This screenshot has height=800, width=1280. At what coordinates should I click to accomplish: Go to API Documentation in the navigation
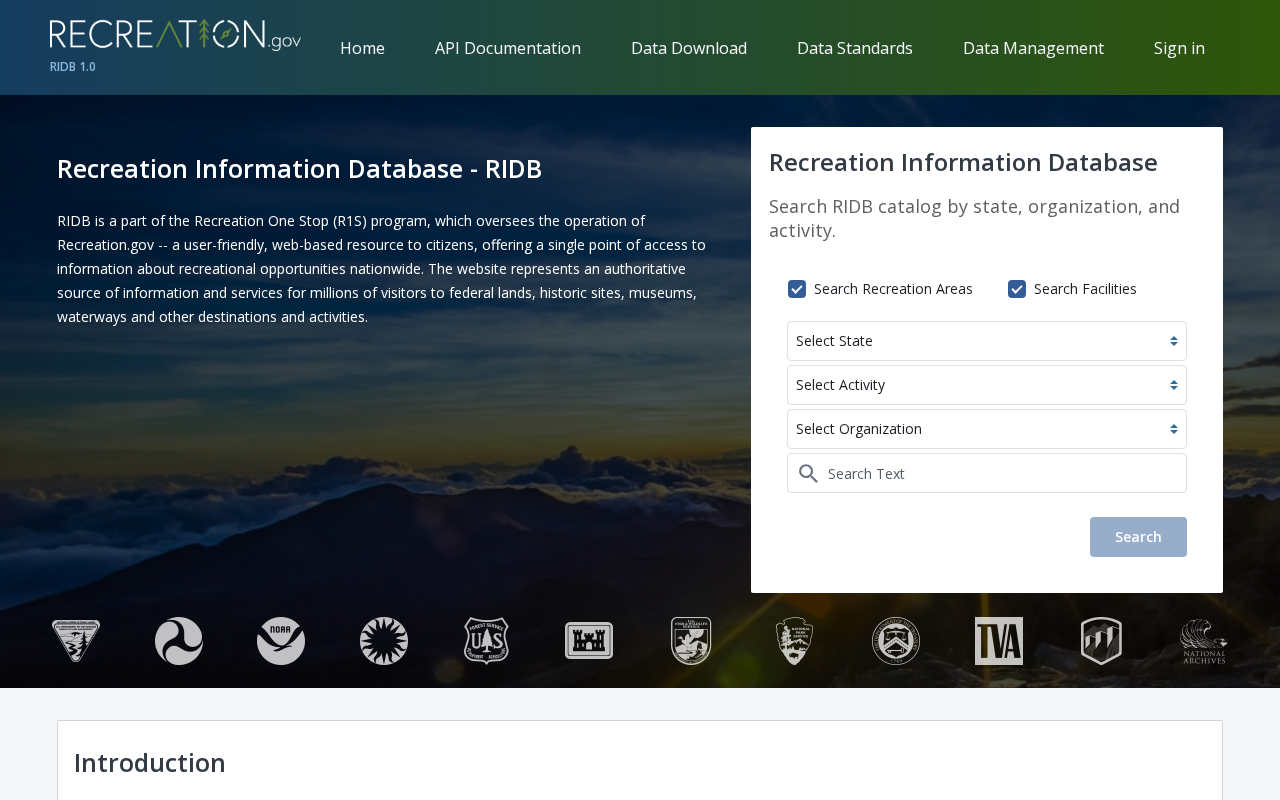point(508,48)
